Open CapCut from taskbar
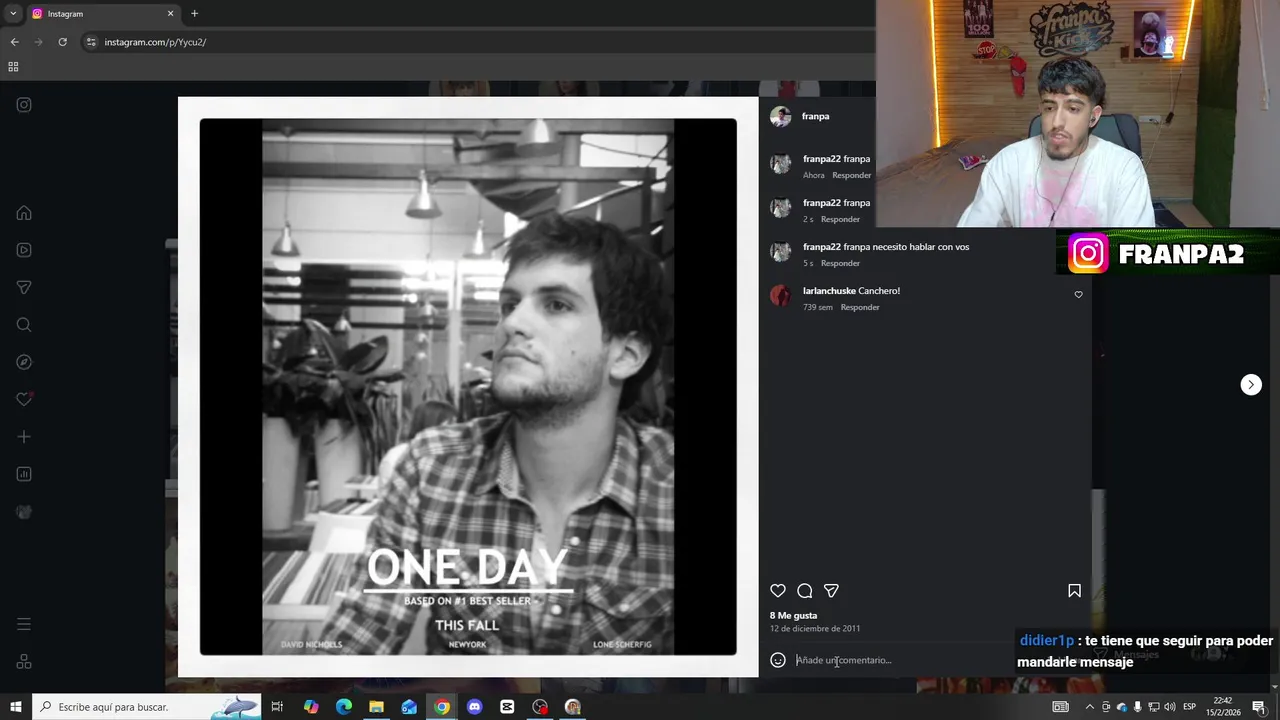Viewport: 1280px width, 720px height. tap(507, 707)
